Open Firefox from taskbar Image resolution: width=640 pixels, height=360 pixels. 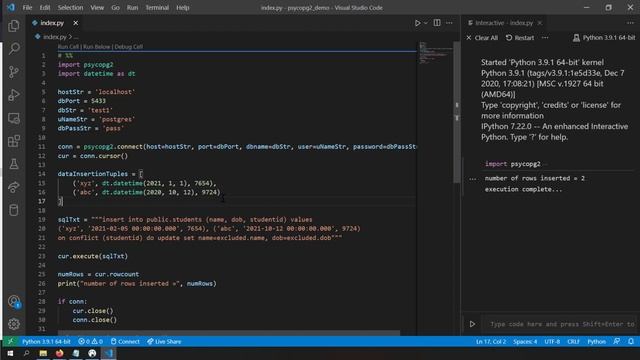click(x=59, y=353)
